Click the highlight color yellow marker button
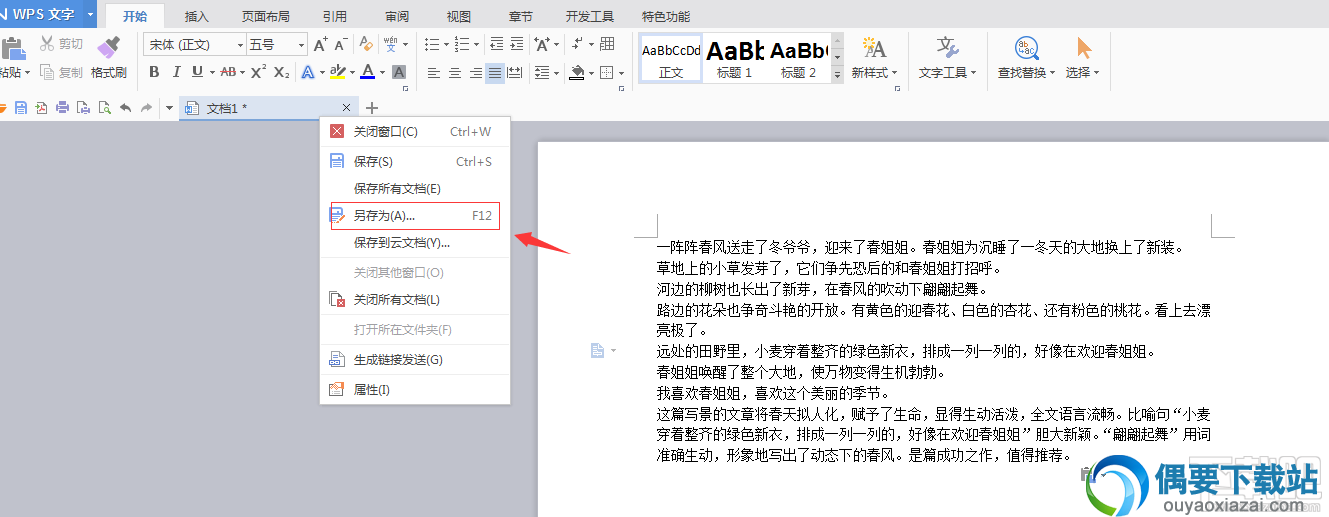This screenshot has height=517, width=1329. 337,72
